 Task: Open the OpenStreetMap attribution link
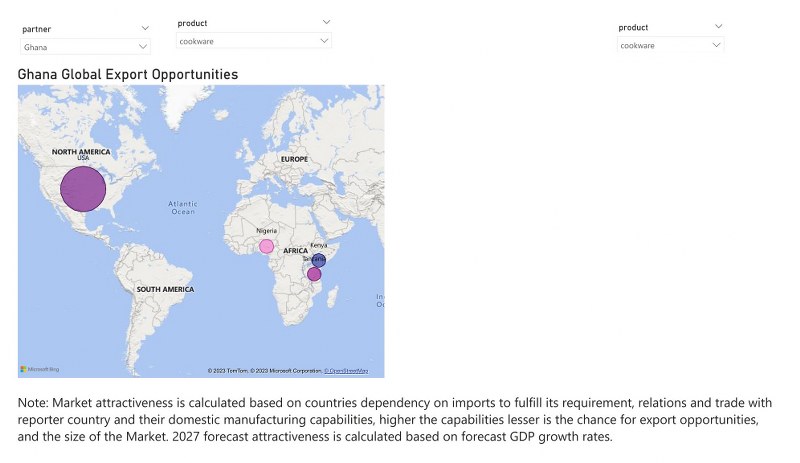coord(345,371)
